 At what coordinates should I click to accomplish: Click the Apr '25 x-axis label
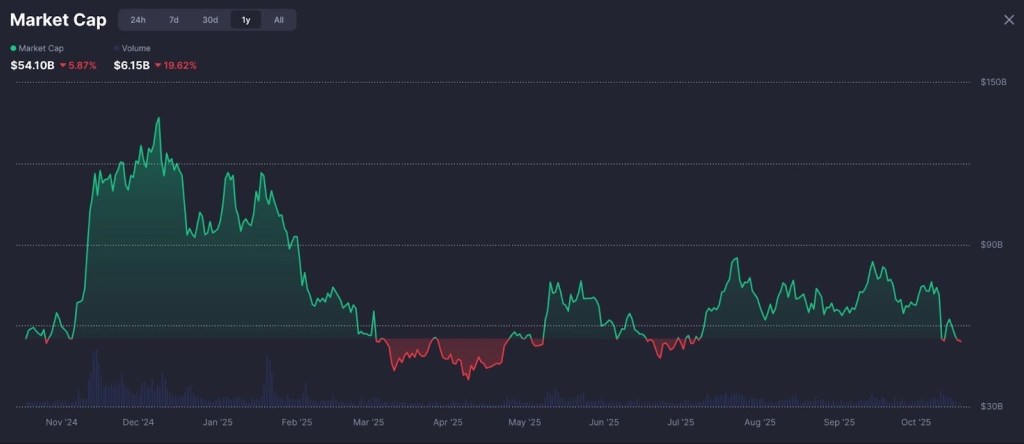tap(448, 423)
